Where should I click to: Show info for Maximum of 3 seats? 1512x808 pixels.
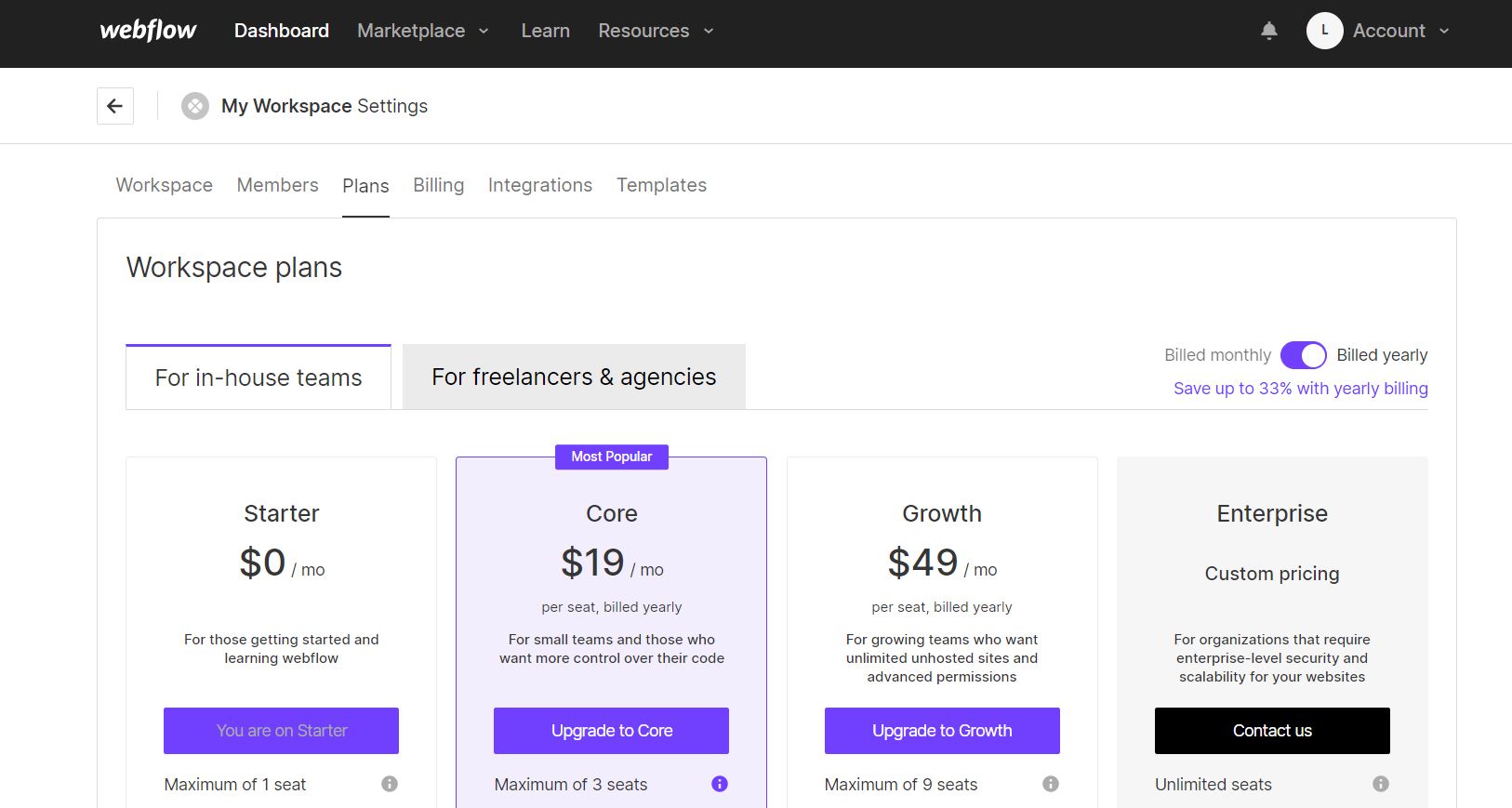pyautogui.click(x=720, y=784)
